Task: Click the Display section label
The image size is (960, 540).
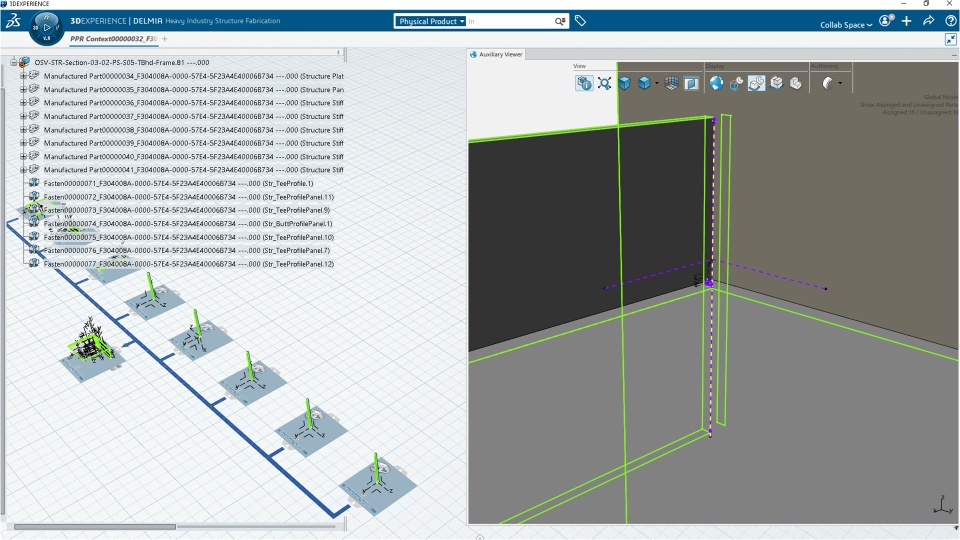Action: (x=714, y=66)
